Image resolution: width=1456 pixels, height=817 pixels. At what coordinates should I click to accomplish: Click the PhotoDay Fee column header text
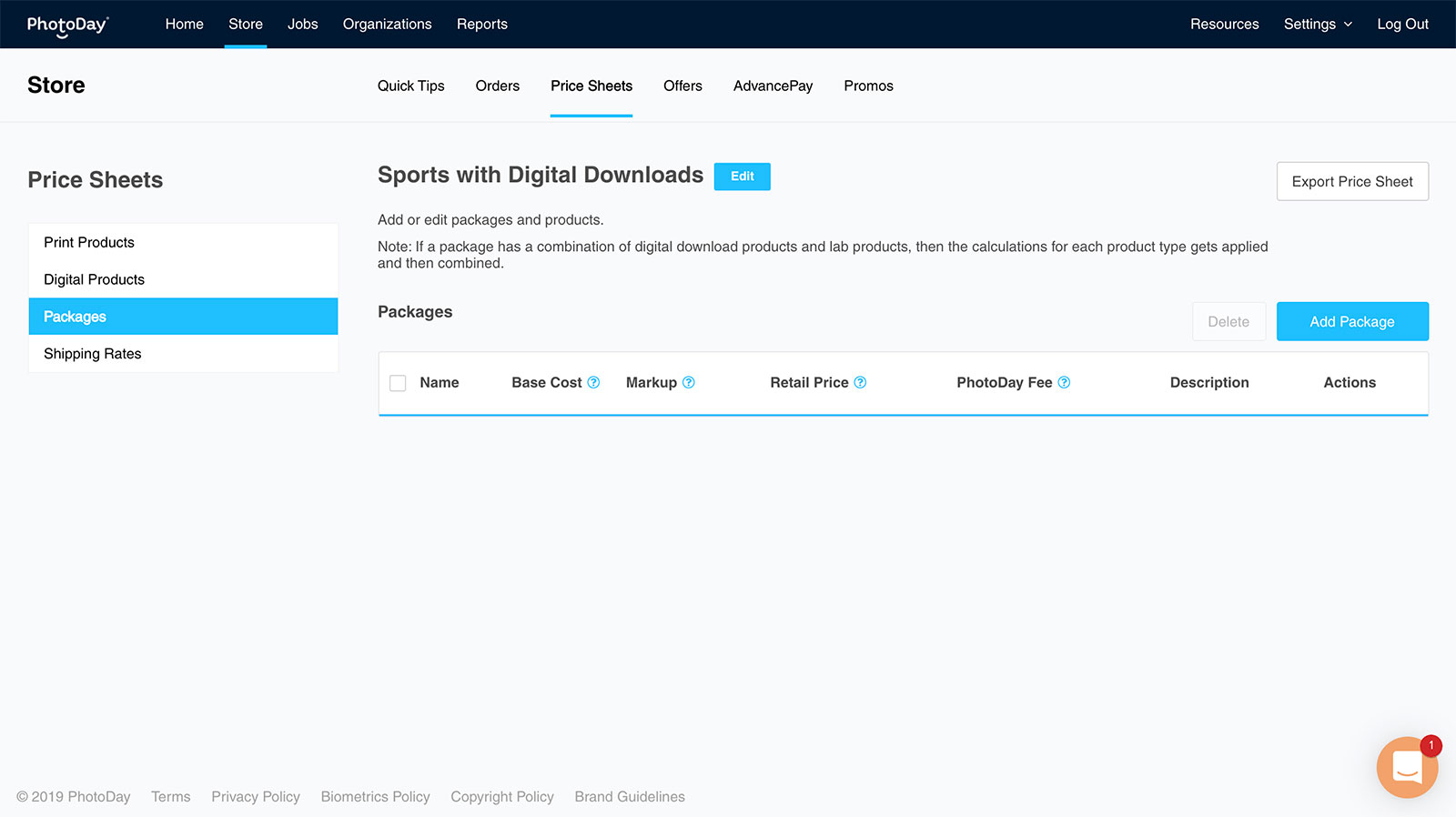point(1005,383)
